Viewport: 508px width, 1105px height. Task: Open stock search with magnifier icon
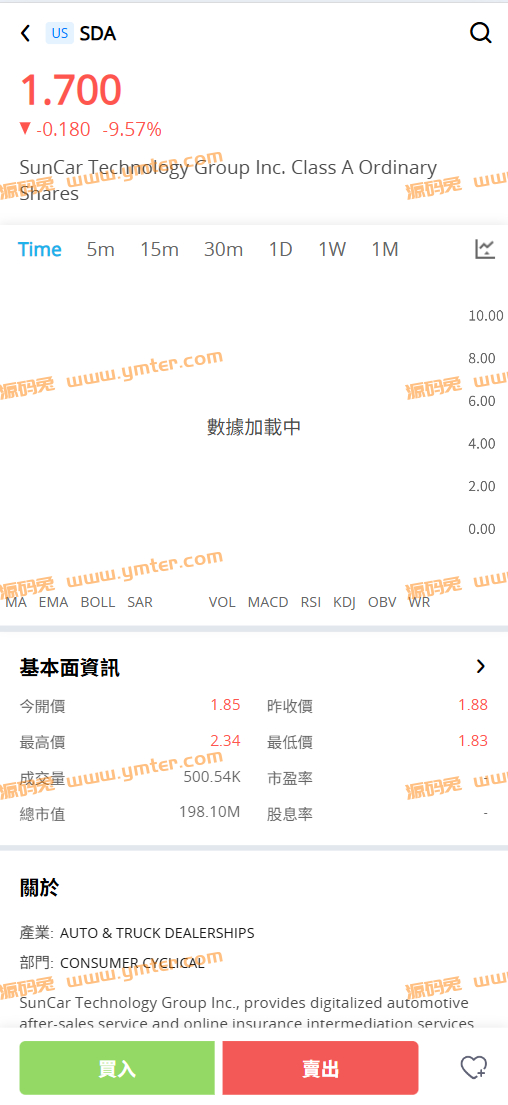click(x=481, y=32)
